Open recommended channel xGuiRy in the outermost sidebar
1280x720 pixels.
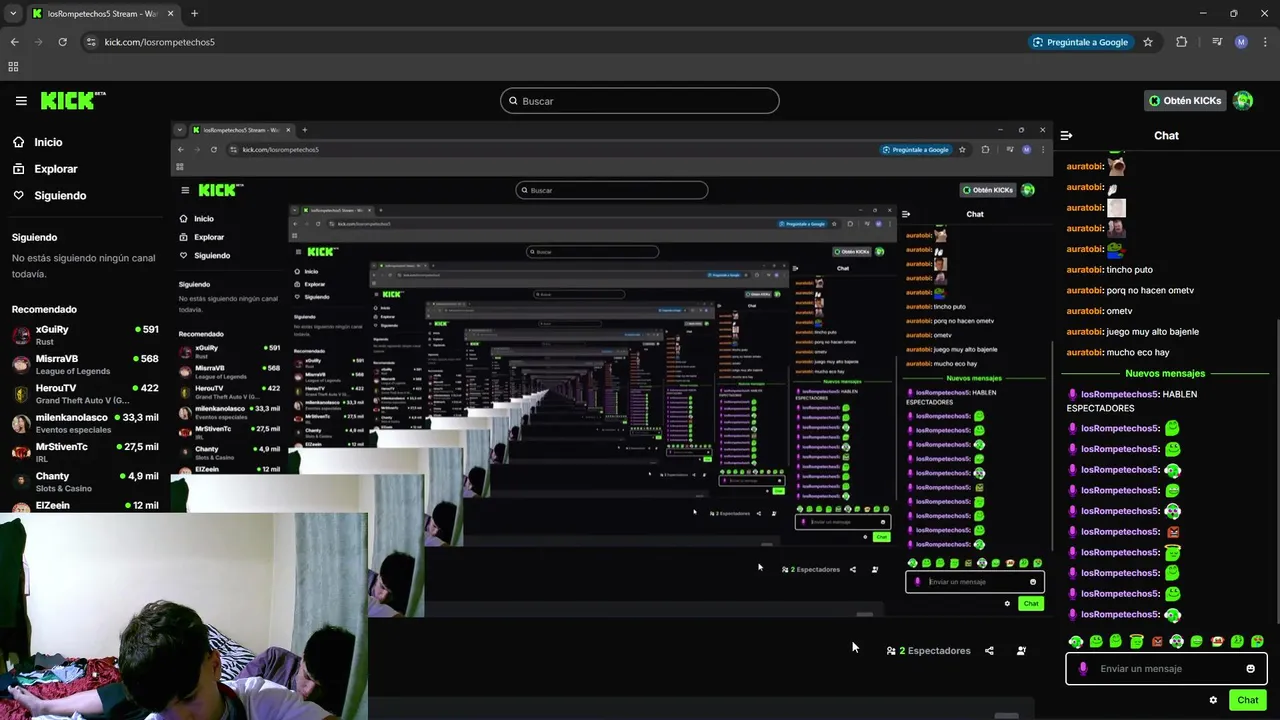(85, 335)
